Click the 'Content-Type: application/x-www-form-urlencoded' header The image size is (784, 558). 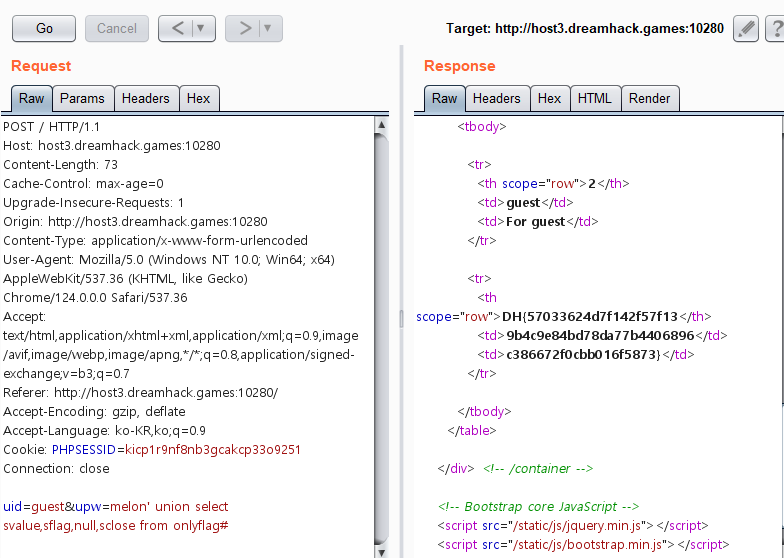coord(156,240)
